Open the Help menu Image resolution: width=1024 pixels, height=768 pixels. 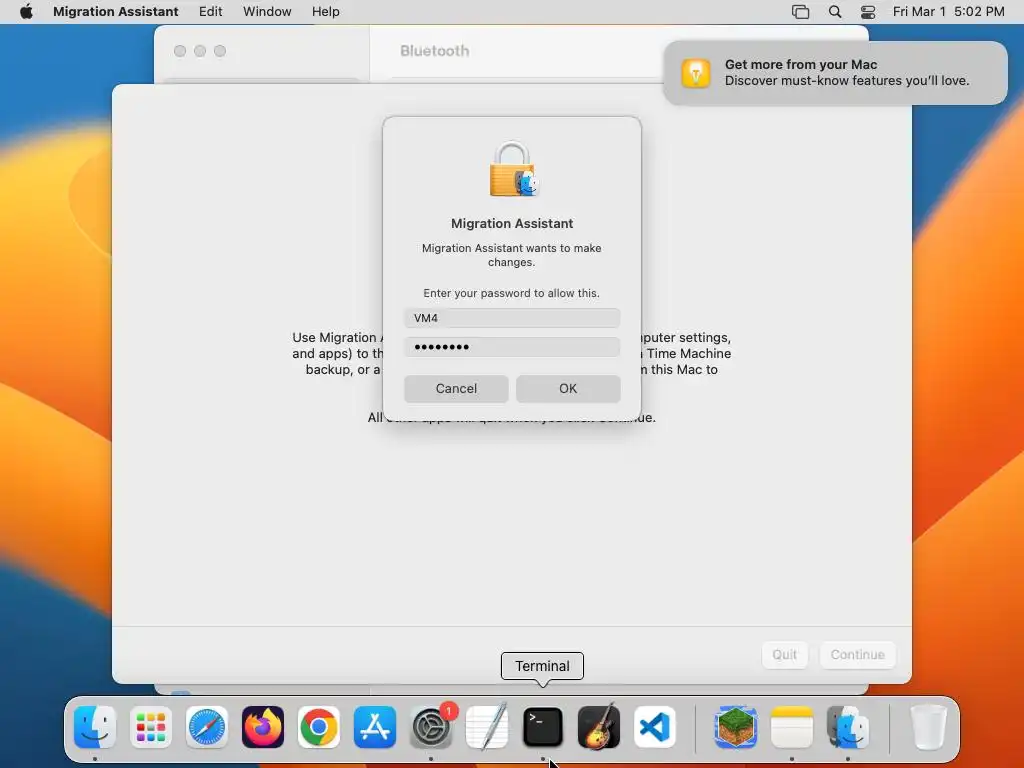(325, 12)
